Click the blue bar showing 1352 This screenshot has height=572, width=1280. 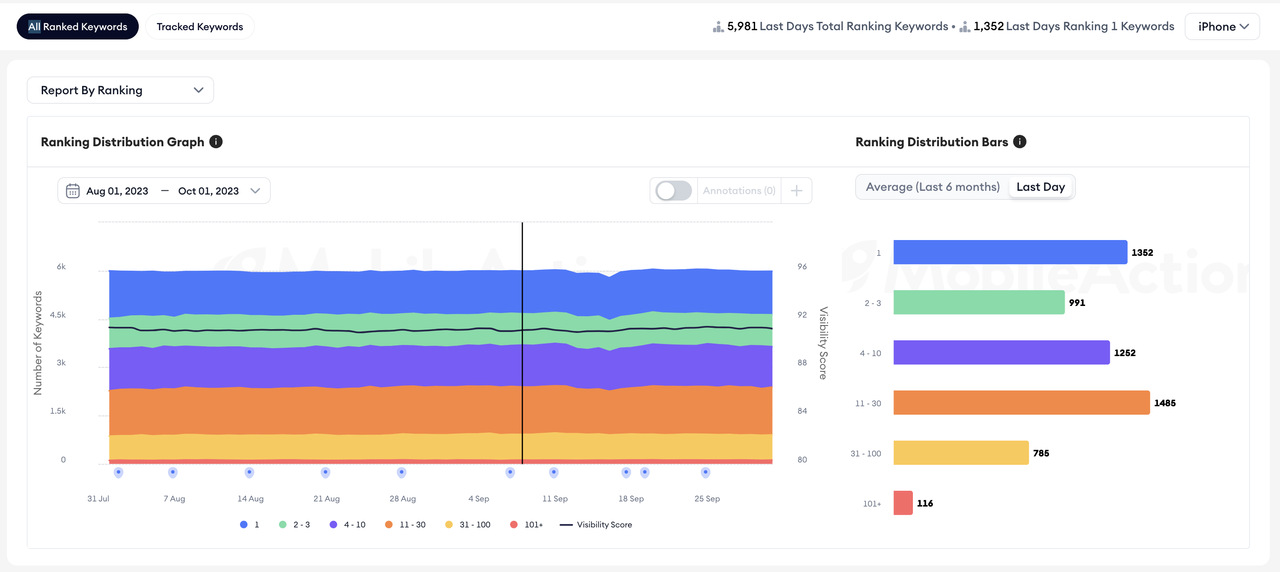1010,252
